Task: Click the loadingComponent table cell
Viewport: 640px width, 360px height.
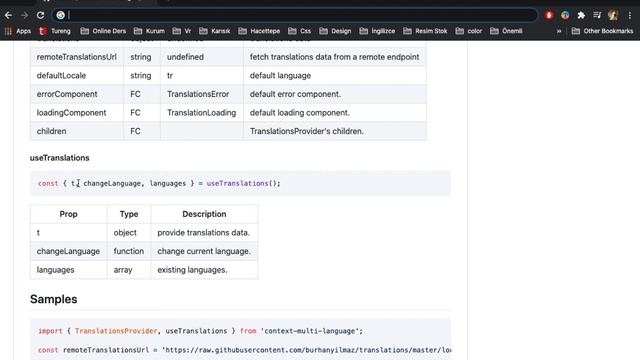Action: pos(77,113)
